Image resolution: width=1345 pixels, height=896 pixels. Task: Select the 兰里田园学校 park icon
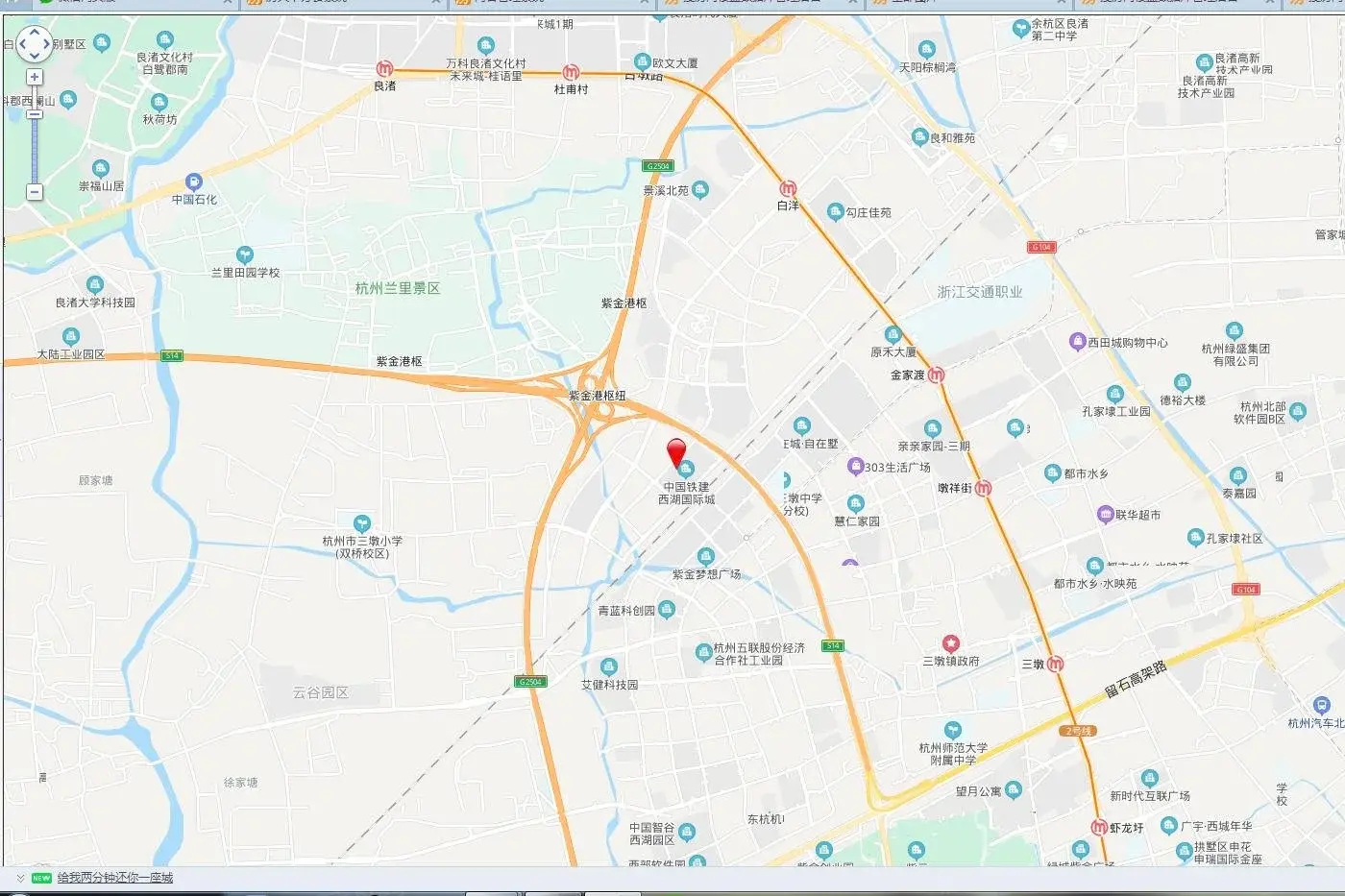(x=245, y=255)
